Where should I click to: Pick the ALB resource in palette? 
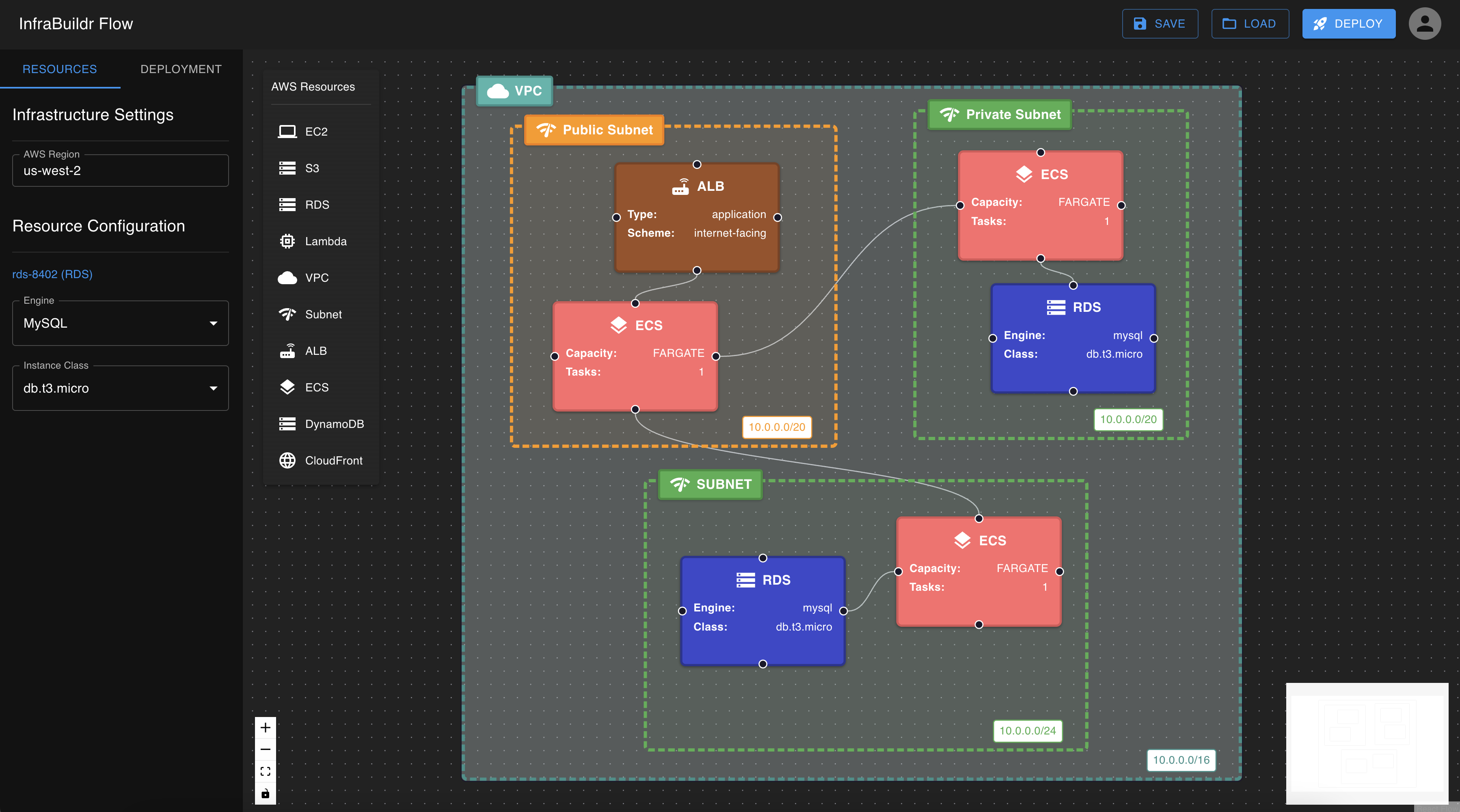[321, 351]
